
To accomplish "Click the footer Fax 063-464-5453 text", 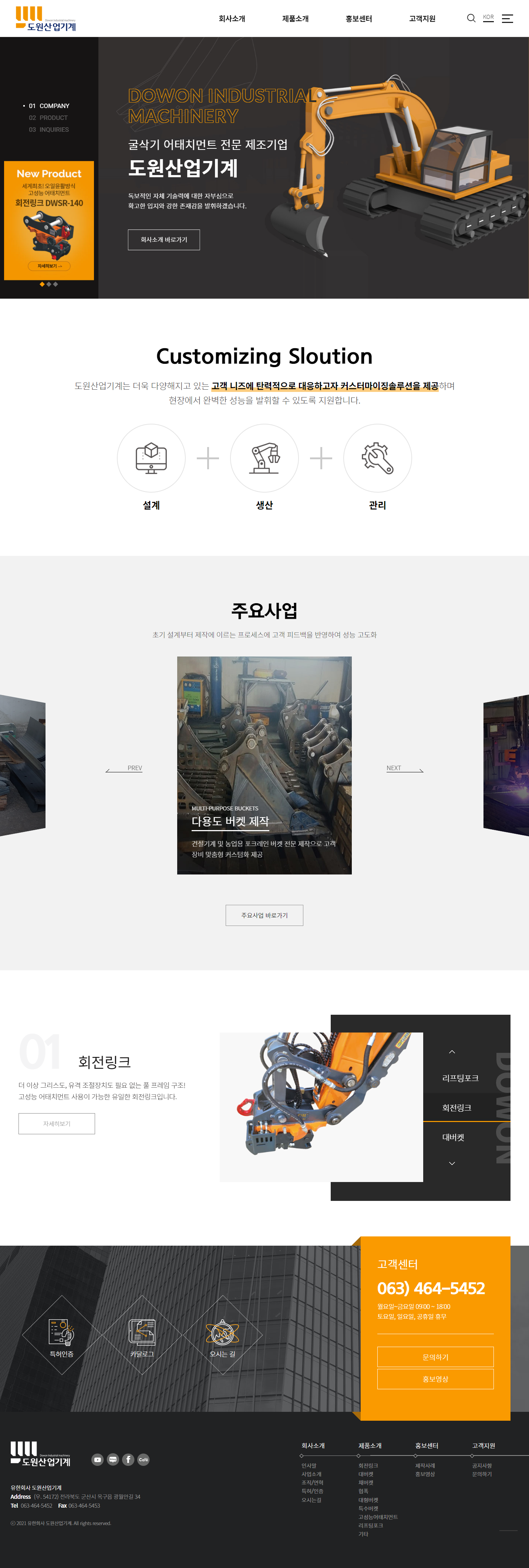I will click(x=79, y=1505).
